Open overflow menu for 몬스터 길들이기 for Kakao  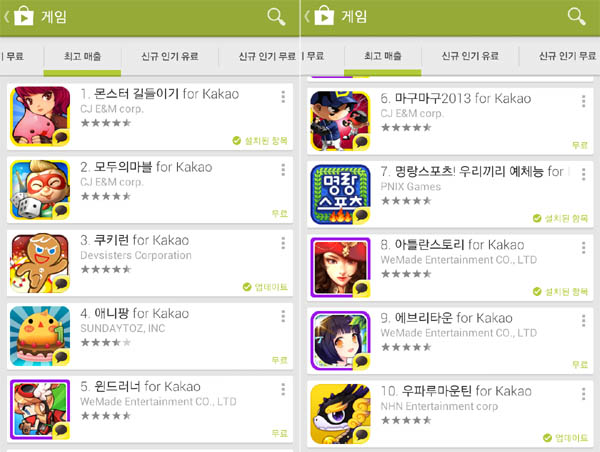tap(283, 97)
